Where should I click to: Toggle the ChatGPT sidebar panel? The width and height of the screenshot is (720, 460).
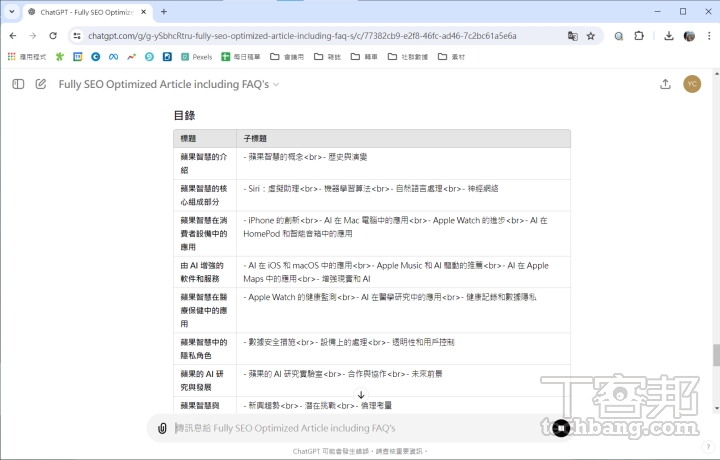18,84
